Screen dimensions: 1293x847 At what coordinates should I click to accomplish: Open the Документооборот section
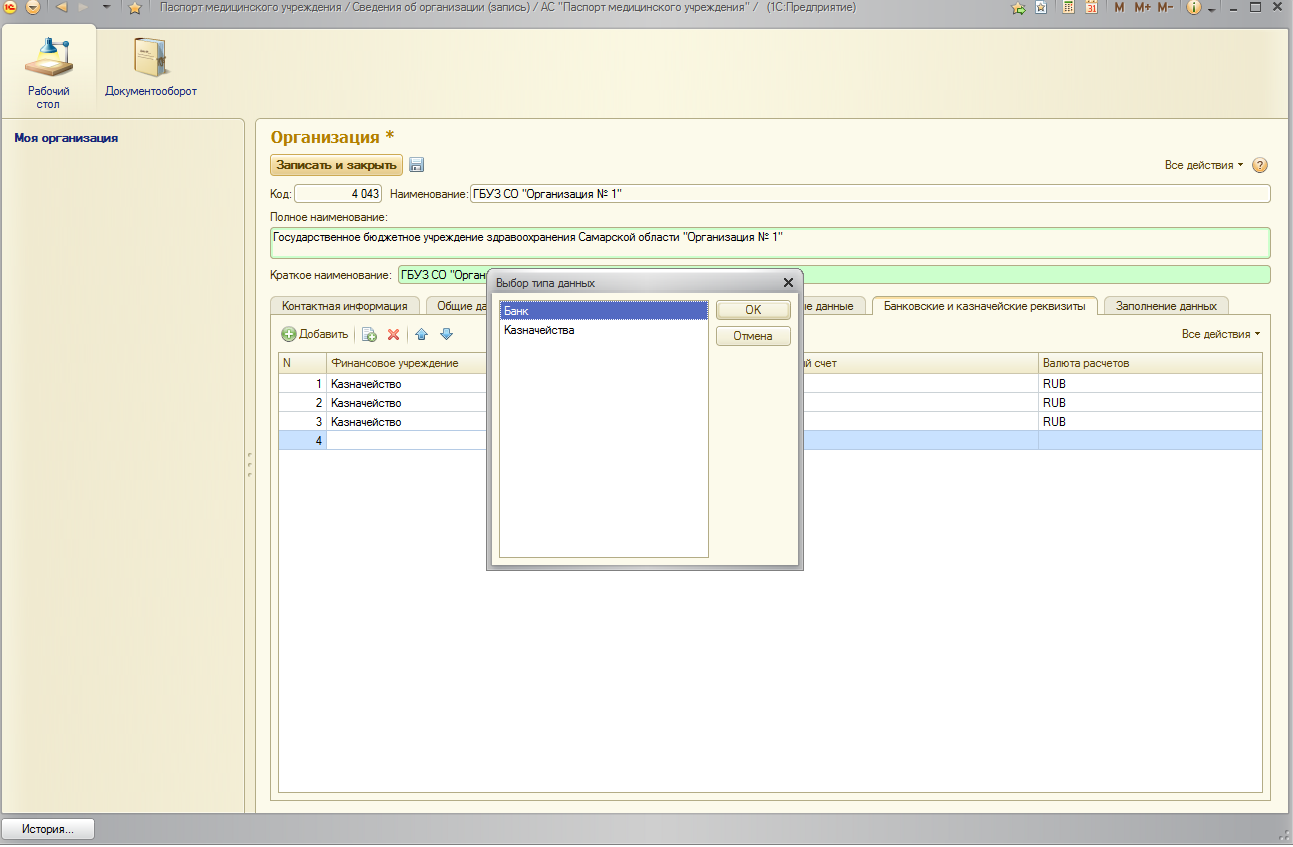(x=150, y=69)
